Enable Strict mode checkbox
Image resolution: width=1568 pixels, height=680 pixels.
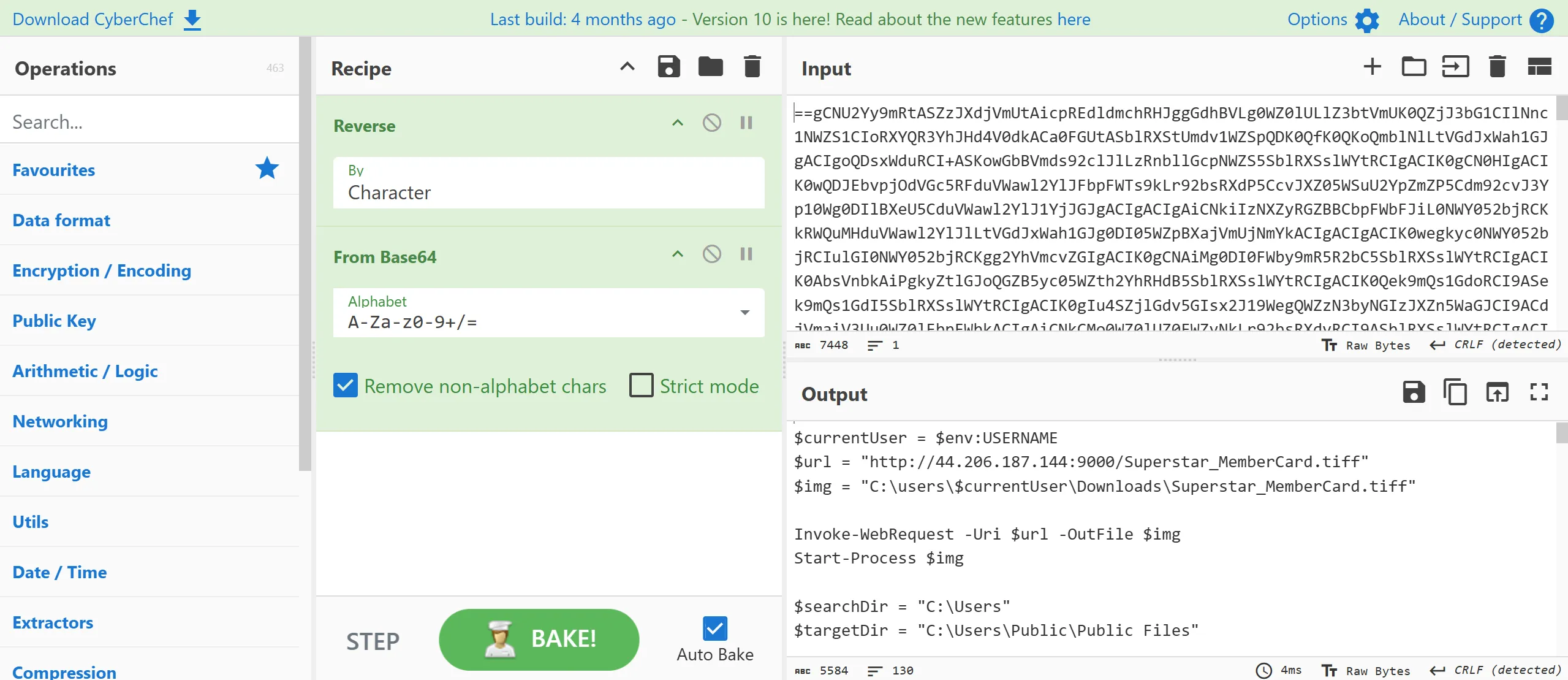642,386
